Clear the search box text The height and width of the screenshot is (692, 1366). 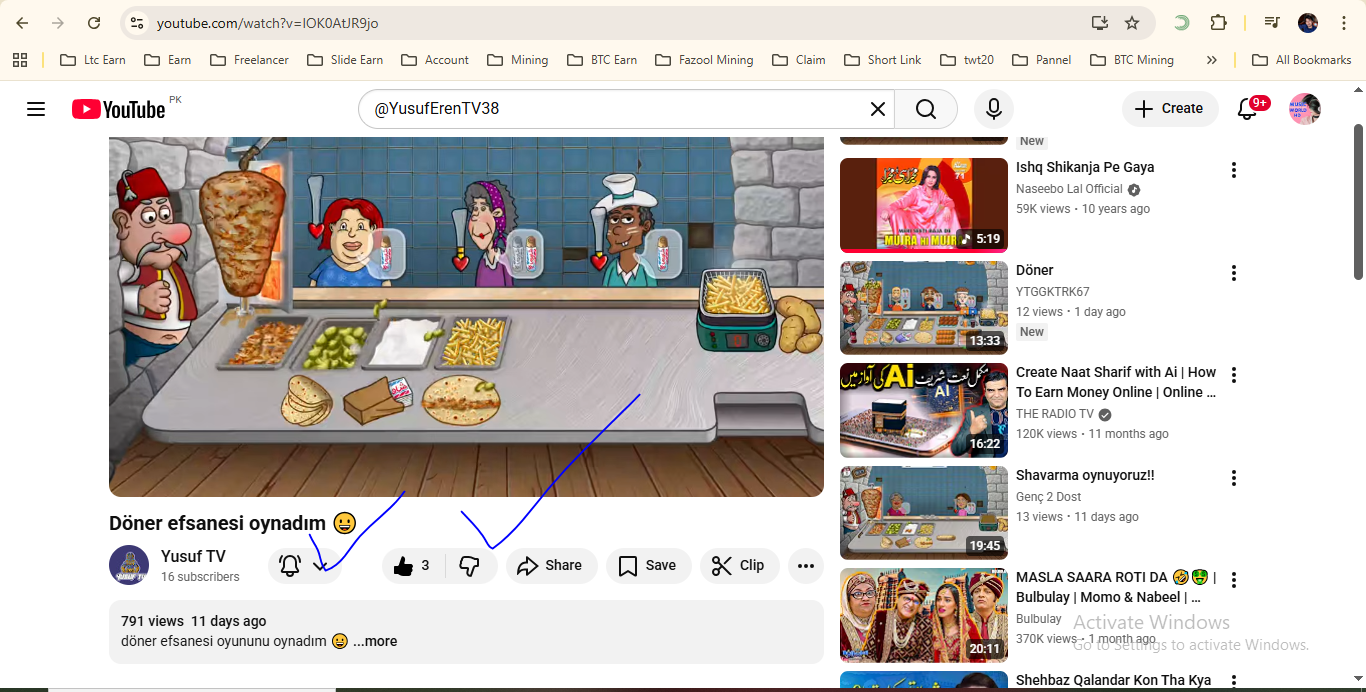(878, 109)
